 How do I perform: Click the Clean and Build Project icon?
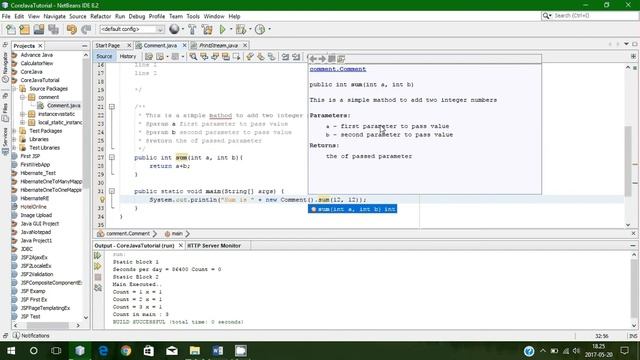(x=207, y=29)
